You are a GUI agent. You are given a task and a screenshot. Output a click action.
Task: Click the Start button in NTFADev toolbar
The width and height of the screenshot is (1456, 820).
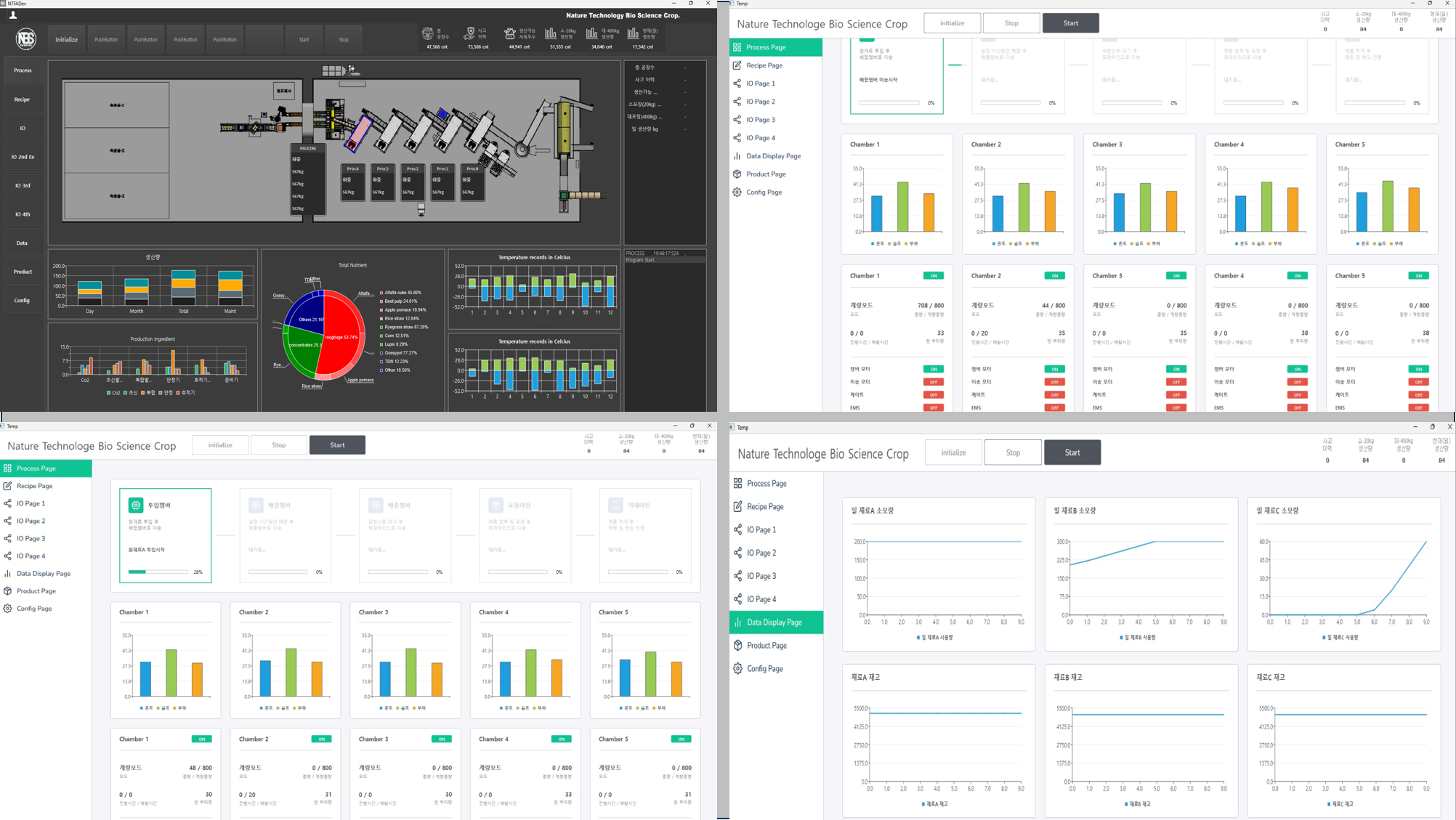pos(304,39)
